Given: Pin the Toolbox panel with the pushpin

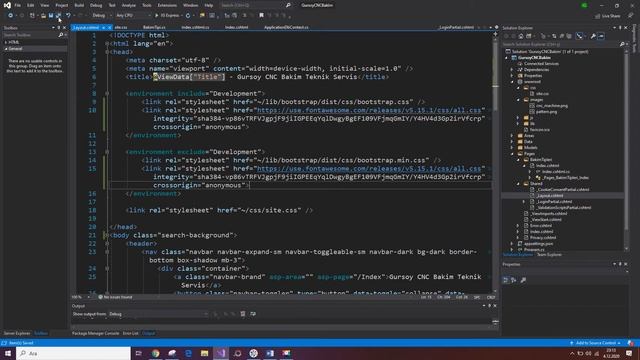Looking at the screenshot, I should pyautogui.click(x=58, y=28).
